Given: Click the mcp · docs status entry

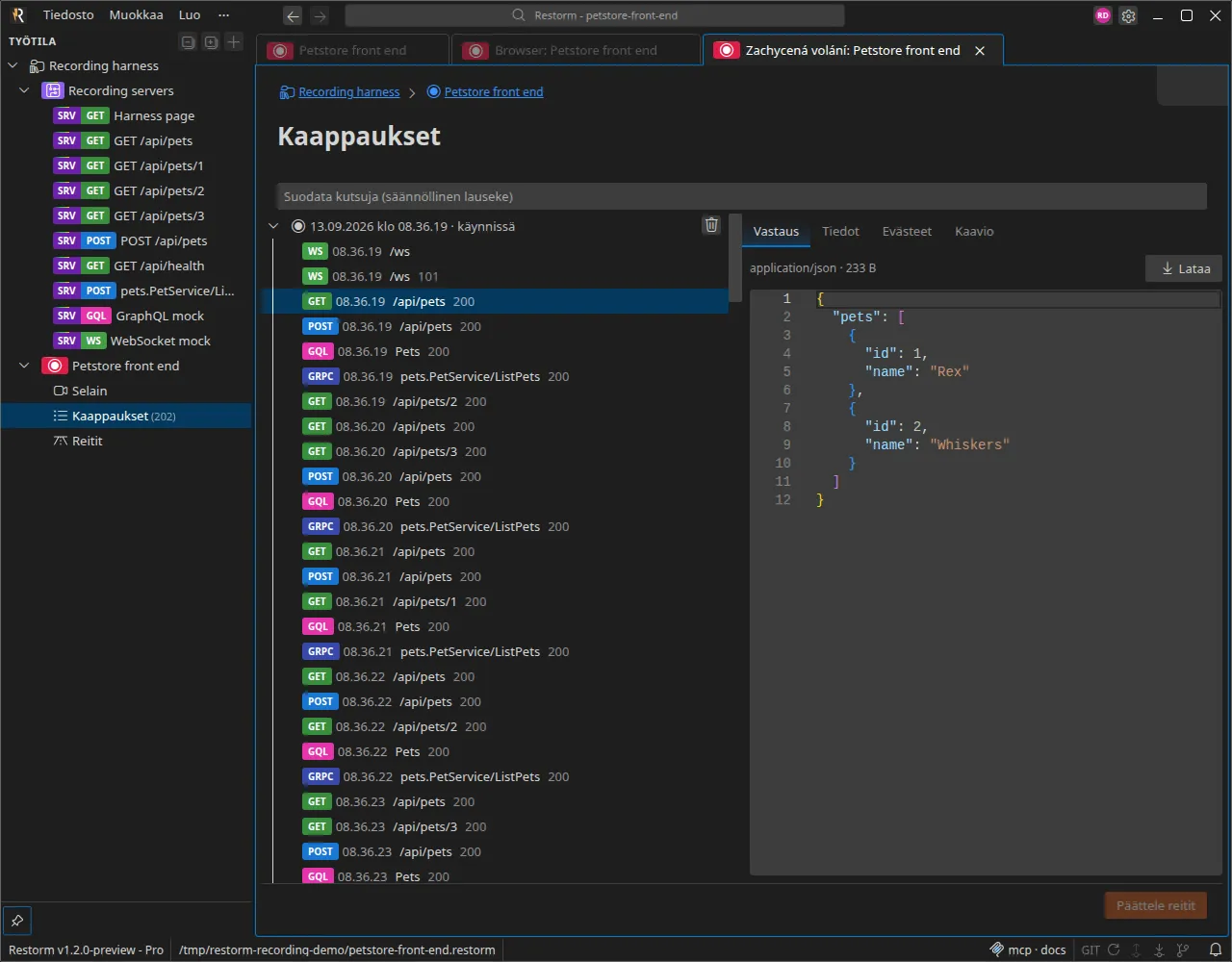Looking at the screenshot, I should [1028, 949].
